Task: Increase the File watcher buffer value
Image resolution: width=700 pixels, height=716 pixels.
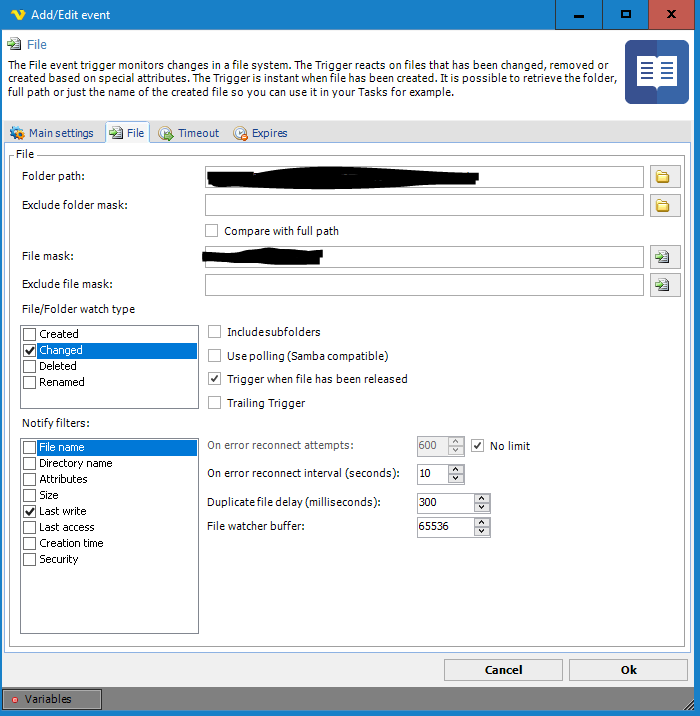Action: tap(481, 520)
